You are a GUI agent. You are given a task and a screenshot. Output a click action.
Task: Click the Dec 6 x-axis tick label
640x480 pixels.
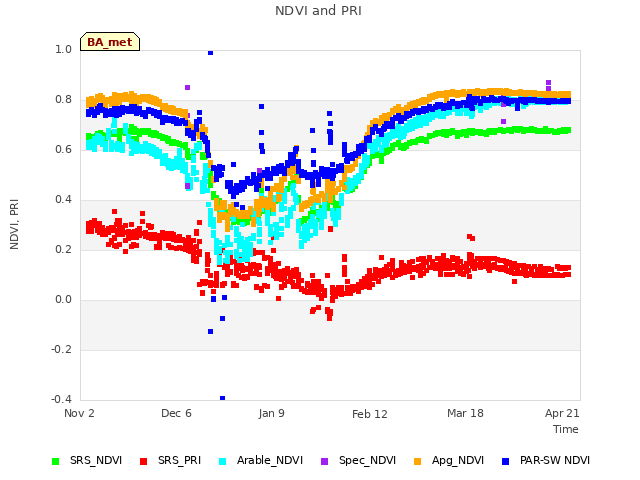(176, 413)
